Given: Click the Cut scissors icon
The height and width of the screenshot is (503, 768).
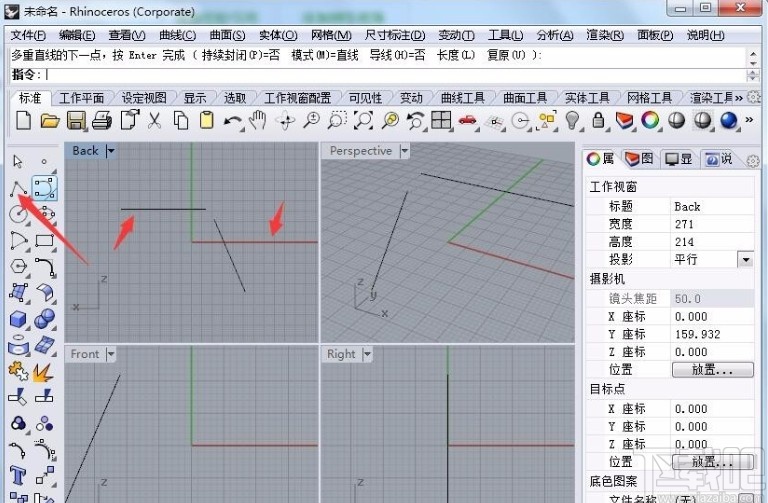Looking at the screenshot, I should (x=155, y=120).
